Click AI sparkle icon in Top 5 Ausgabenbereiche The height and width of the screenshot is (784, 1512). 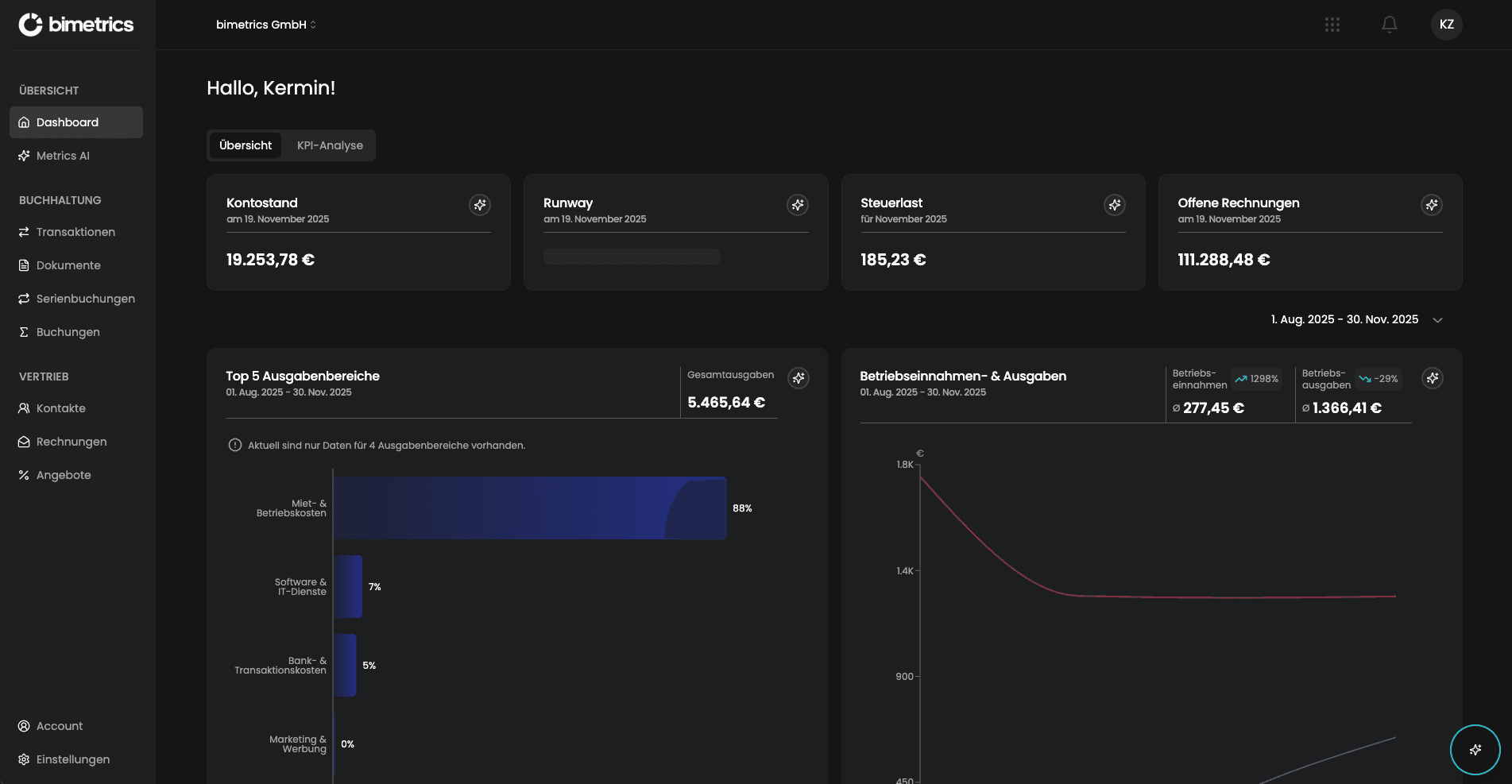[x=799, y=378]
